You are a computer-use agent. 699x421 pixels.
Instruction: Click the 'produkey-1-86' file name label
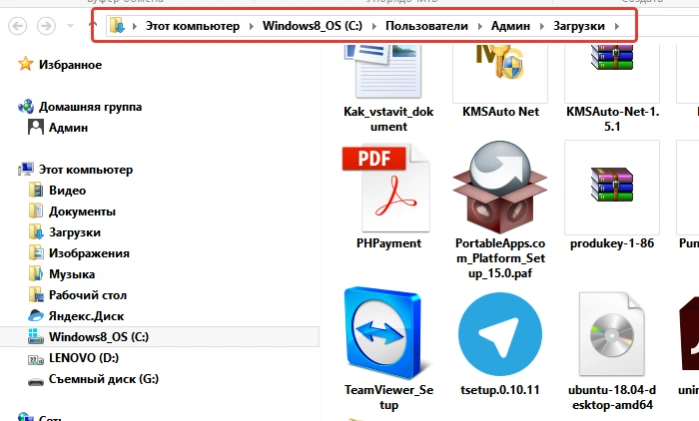612,244
